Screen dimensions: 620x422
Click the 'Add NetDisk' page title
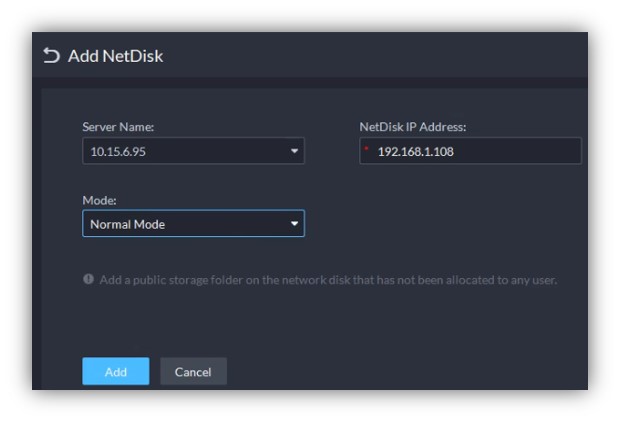coord(115,56)
